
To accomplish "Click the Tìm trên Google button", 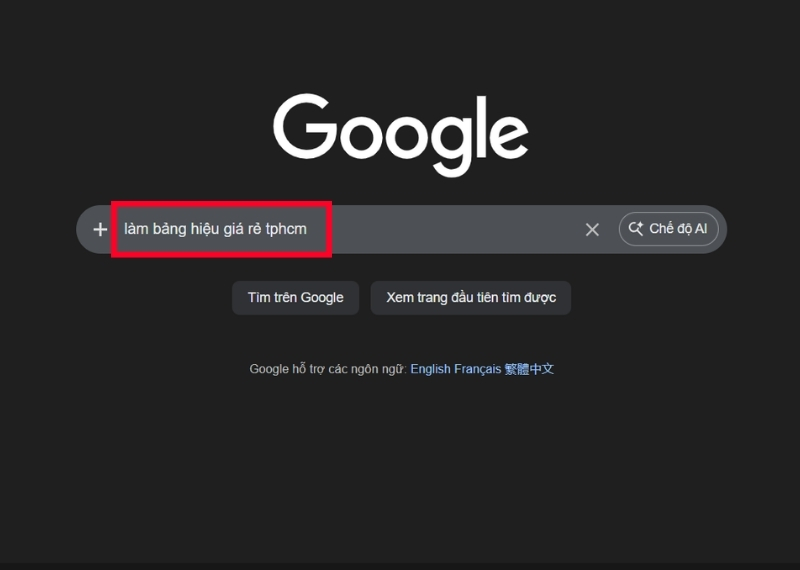I will pyautogui.click(x=295, y=298).
